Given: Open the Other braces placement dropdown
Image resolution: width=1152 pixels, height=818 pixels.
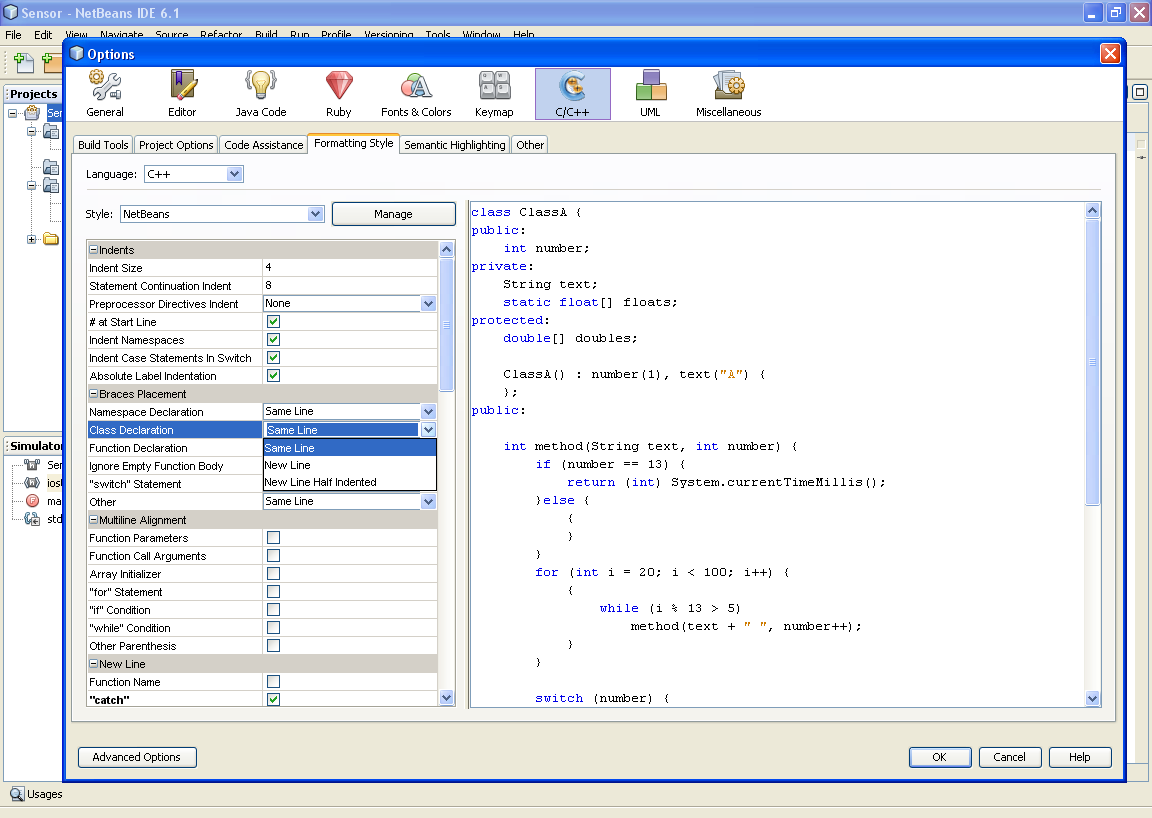Looking at the screenshot, I should point(428,501).
